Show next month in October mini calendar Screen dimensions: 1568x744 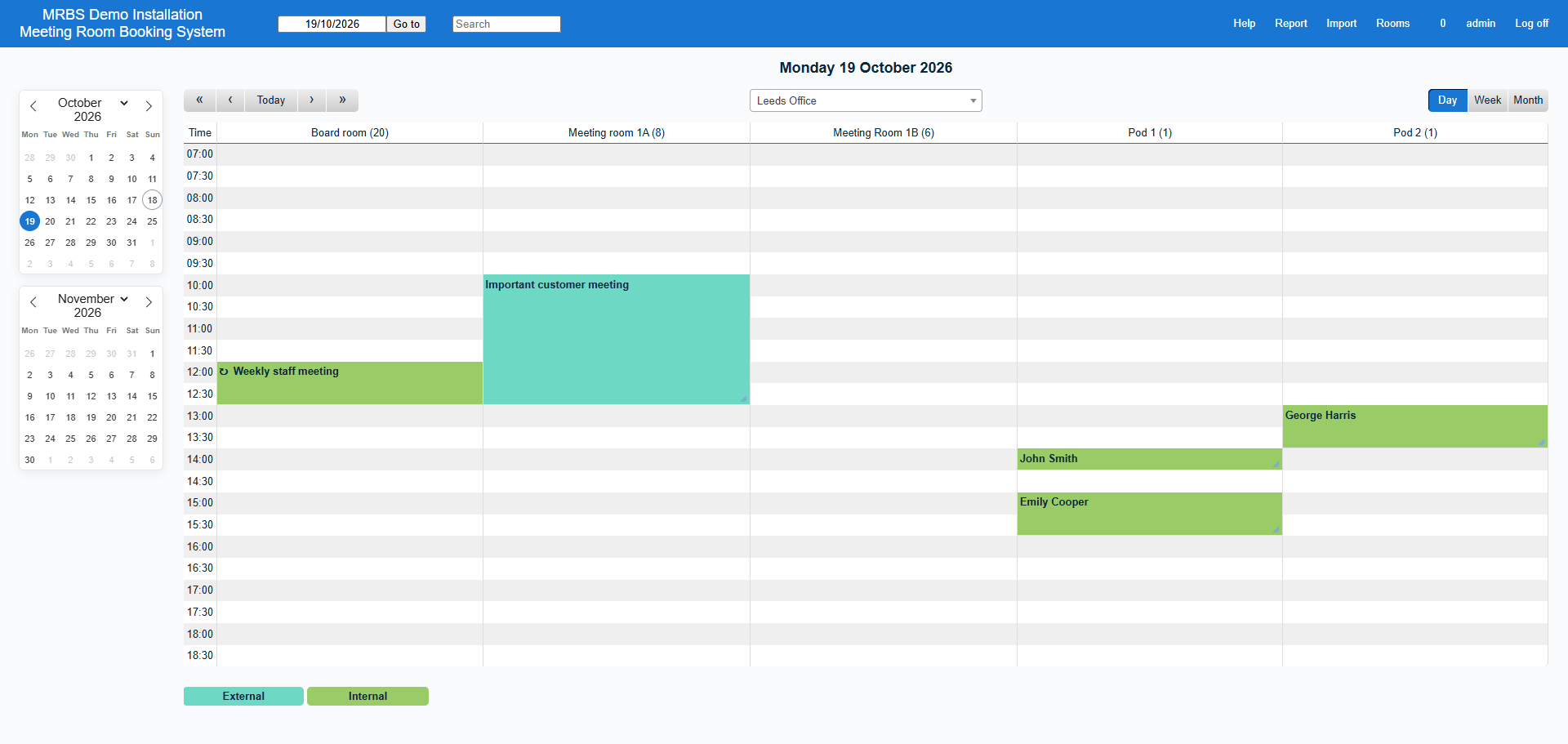click(149, 106)
